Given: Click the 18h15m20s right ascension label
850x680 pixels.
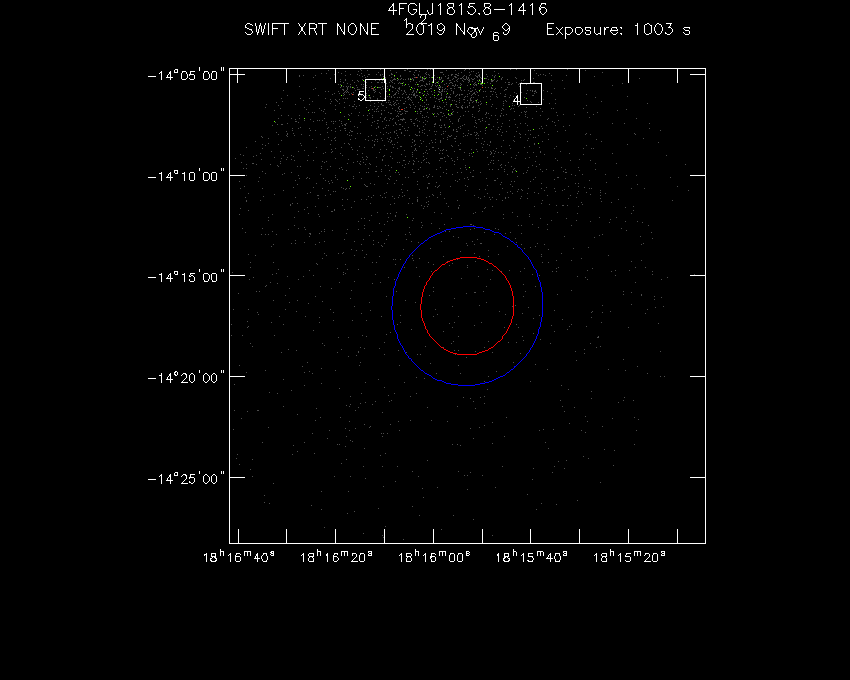Looking at the screenshot, I should click(629, 557).
